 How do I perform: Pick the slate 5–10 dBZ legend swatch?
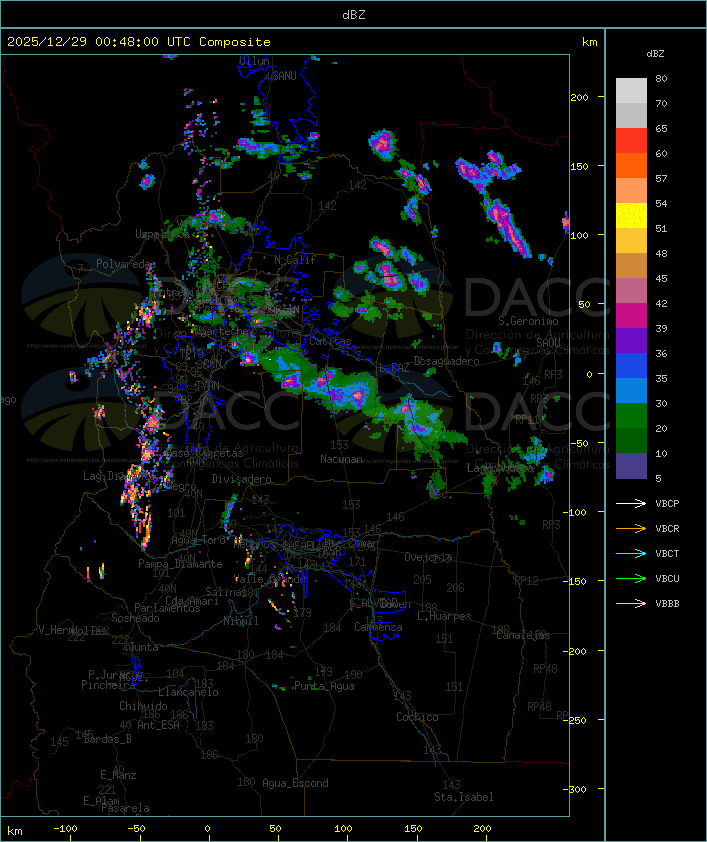click(x=631, y=466)
